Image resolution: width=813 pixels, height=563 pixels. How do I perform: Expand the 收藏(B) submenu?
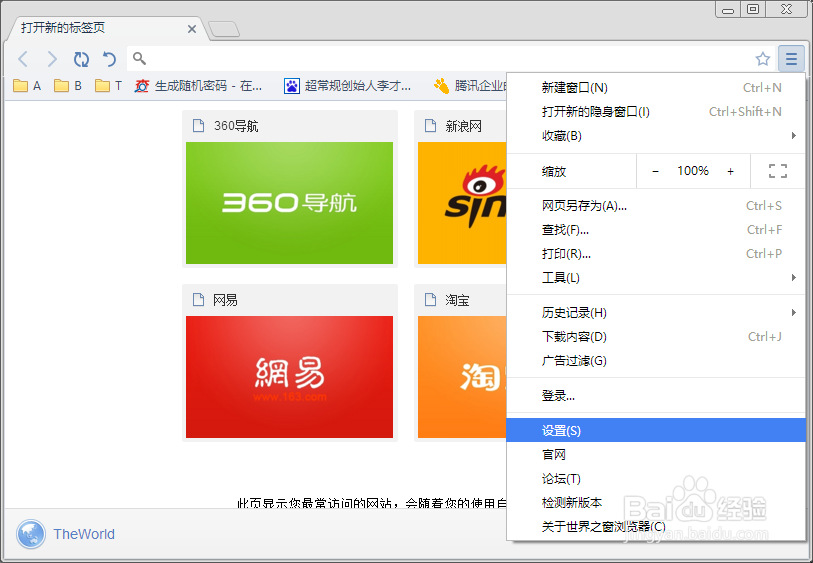[656, 136]
